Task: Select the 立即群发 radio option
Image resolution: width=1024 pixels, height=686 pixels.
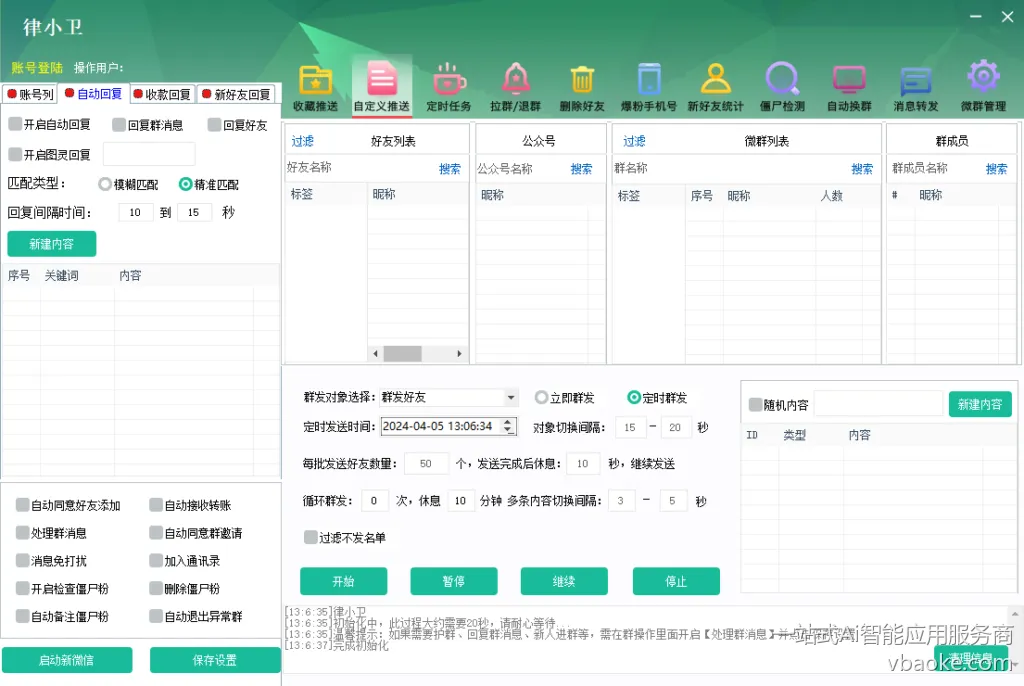Action: (541, 397)
